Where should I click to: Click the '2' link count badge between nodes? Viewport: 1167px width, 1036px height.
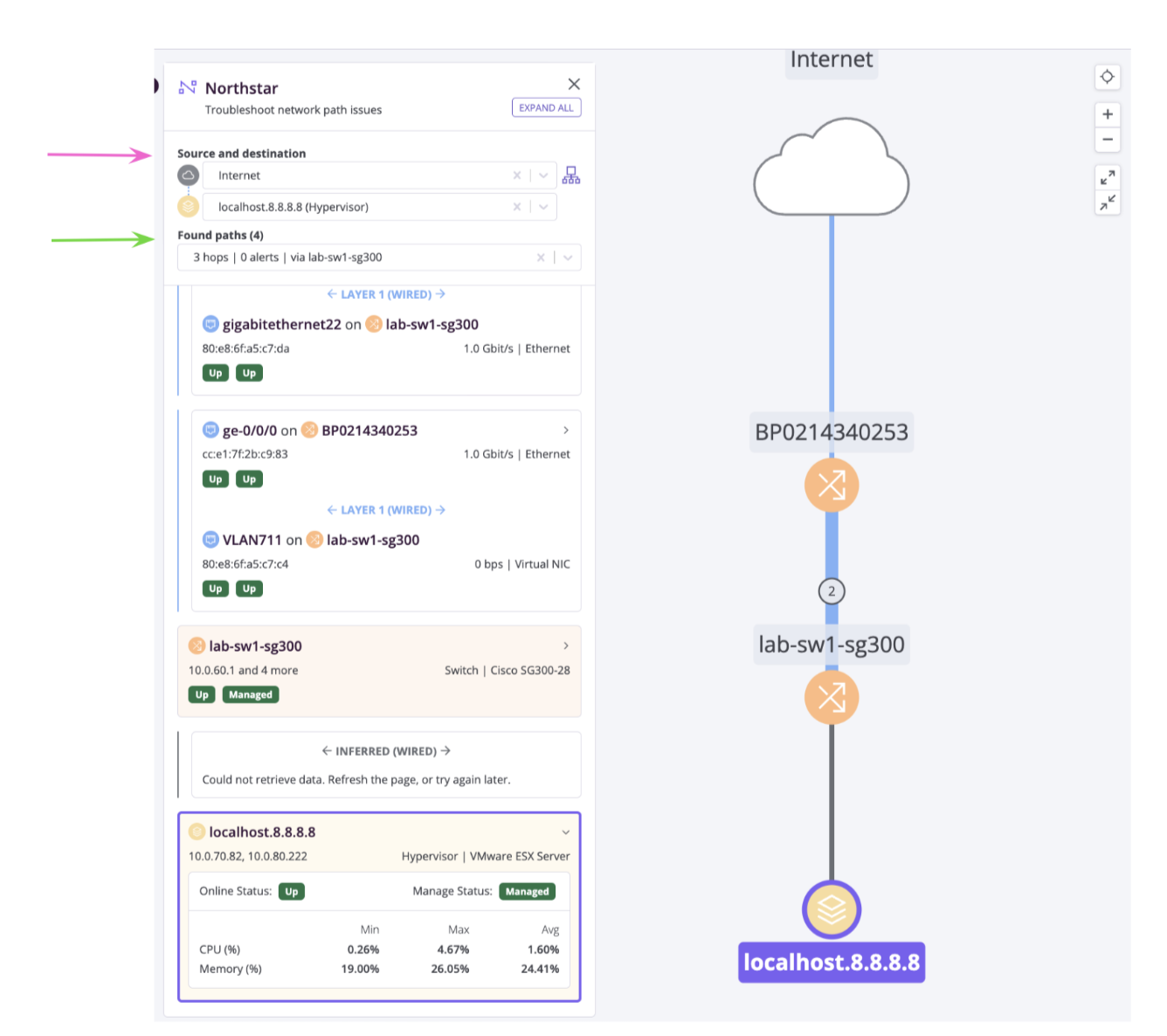tap(831, 591)
